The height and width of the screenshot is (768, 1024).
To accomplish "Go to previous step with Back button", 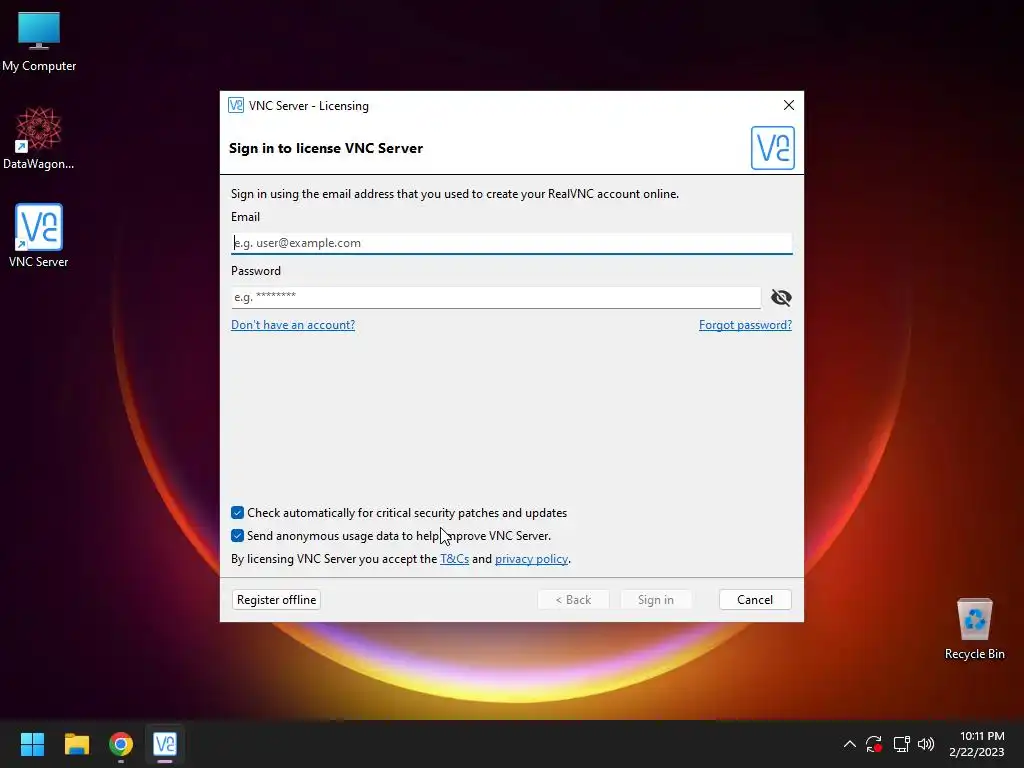I will [573, 600].
